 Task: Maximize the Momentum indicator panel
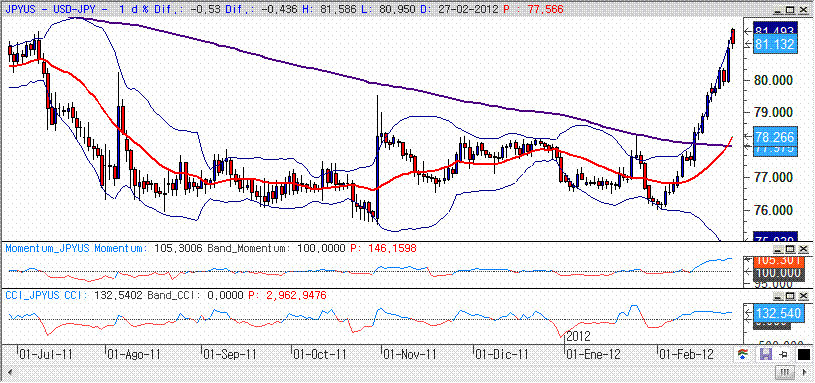click(x=790, y=249)
